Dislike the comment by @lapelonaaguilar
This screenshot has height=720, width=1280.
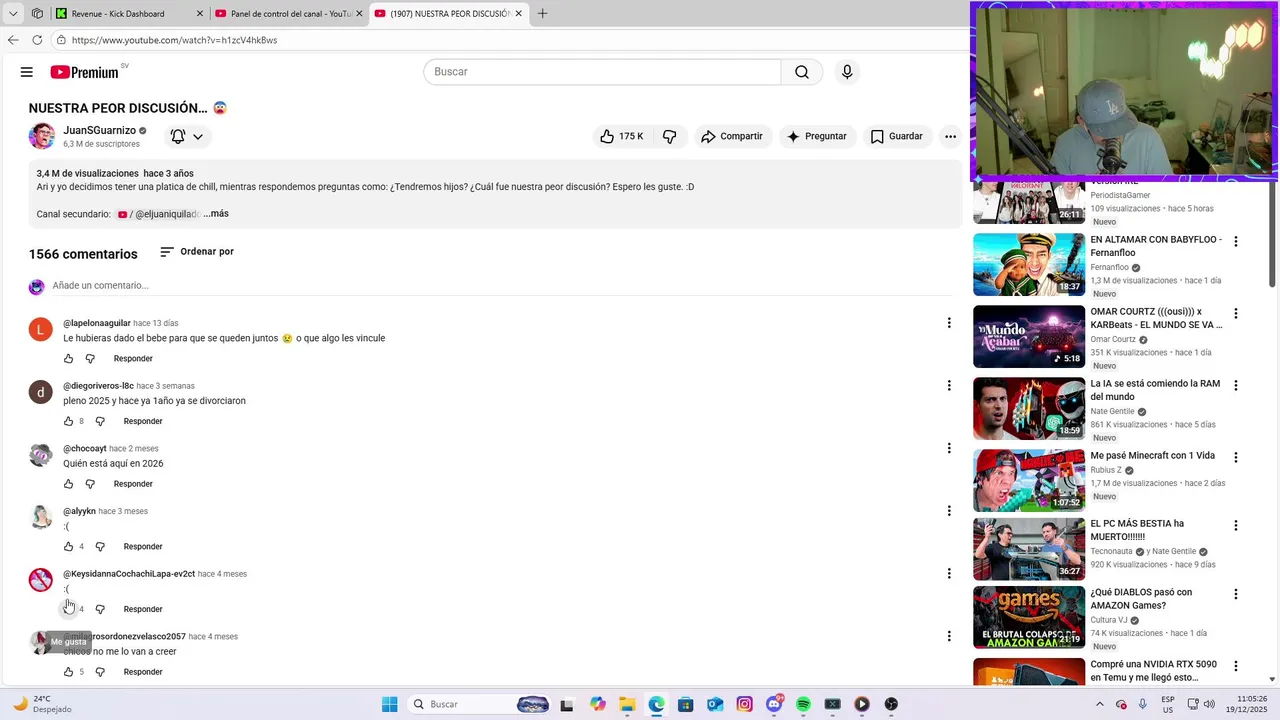(x=90, y=358)
